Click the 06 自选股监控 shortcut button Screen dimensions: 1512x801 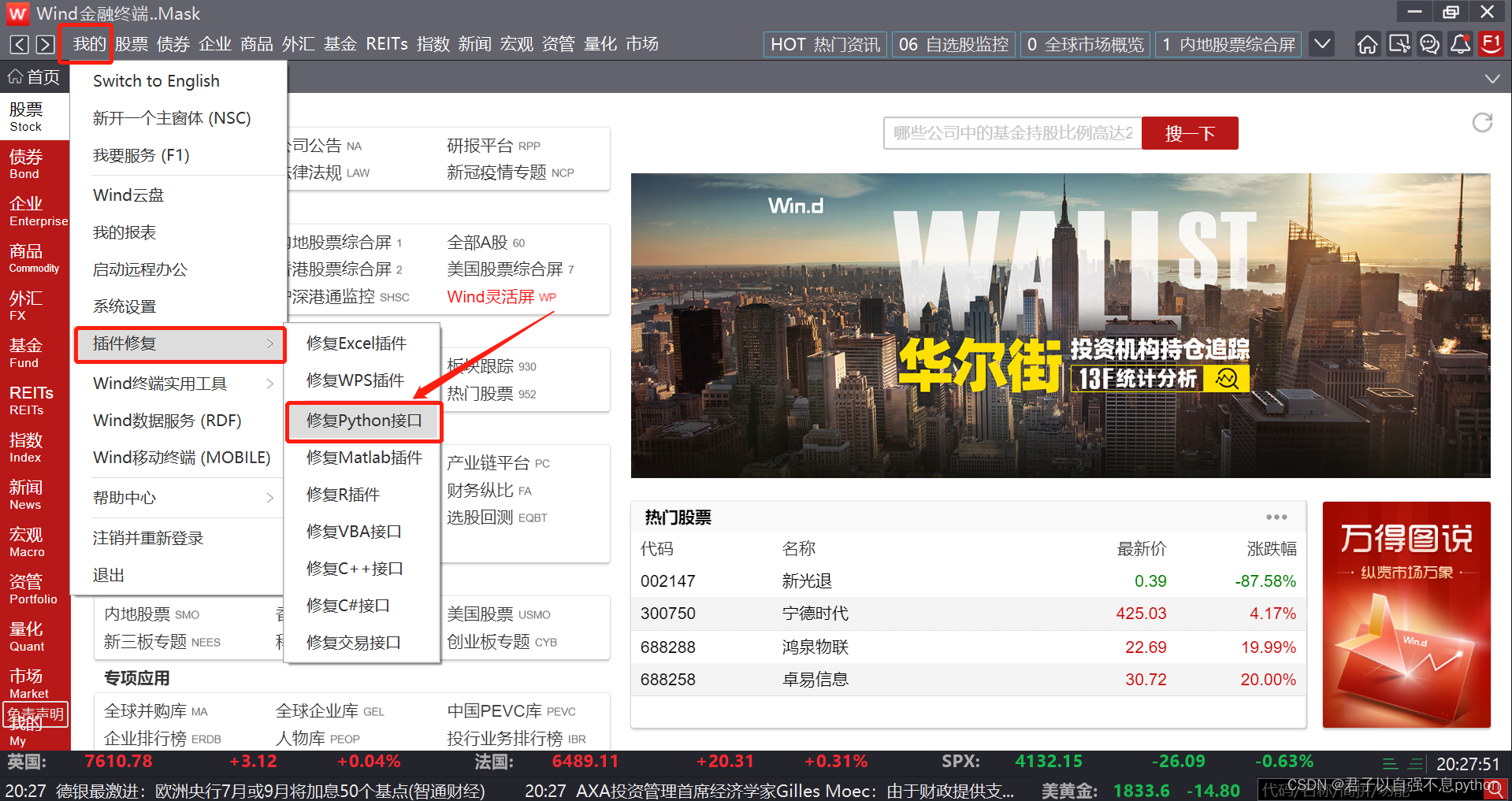(953, 44)
